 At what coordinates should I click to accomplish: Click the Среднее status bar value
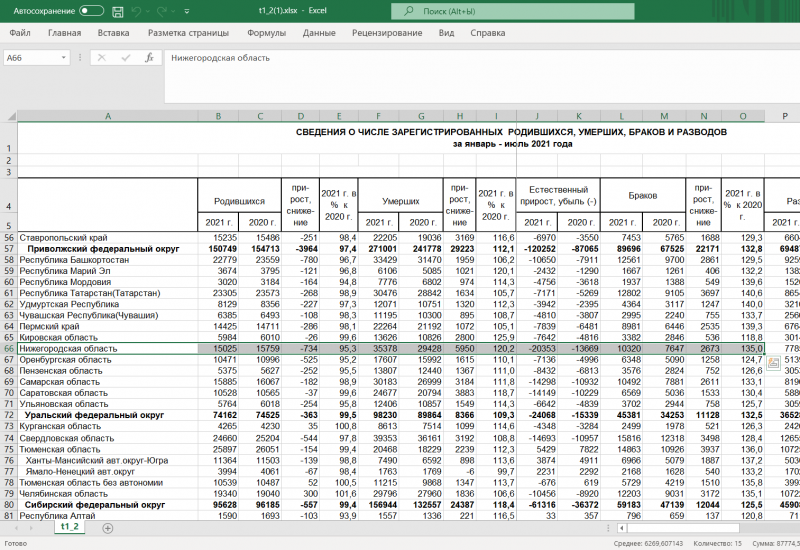point(648,543)
